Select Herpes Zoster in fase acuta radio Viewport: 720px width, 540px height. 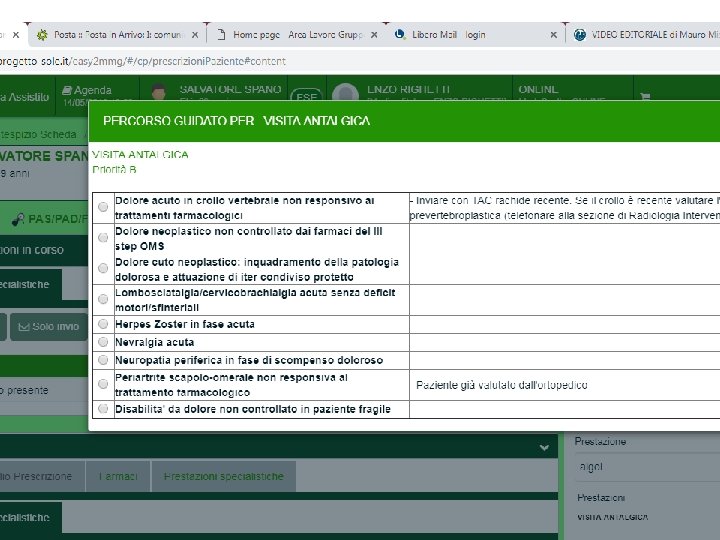point(103,324)
